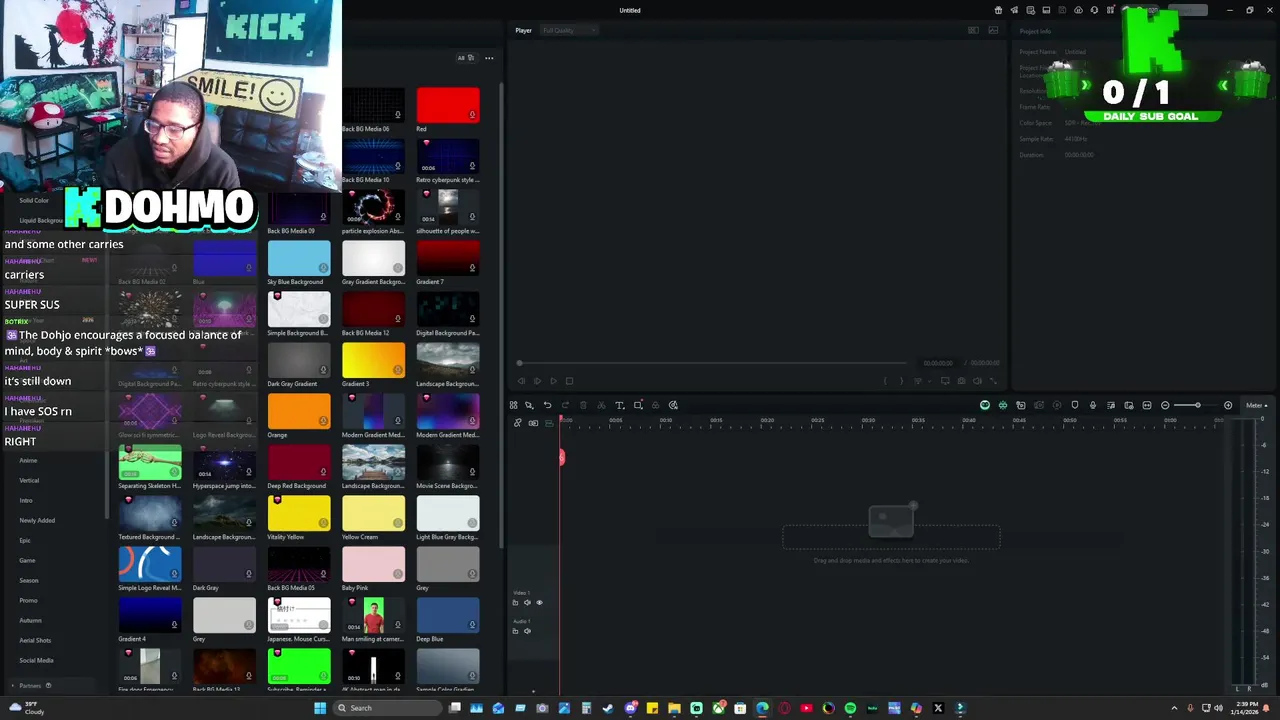Click the red playhead on the timeline
This screenshot has height=720, width=1280.
click(x=562, y=457)
